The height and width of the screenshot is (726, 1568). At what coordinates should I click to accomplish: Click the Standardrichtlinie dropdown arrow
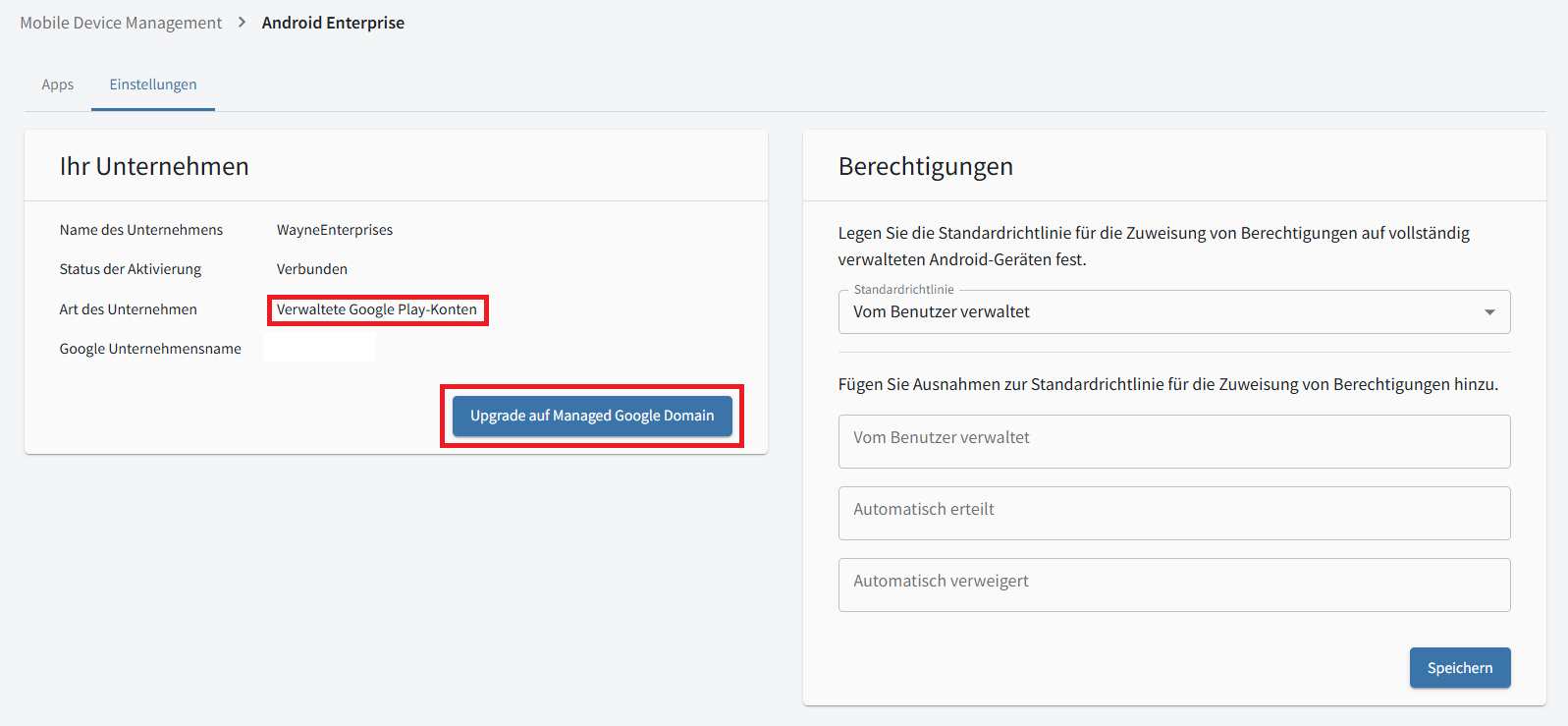coord(1489,312)
